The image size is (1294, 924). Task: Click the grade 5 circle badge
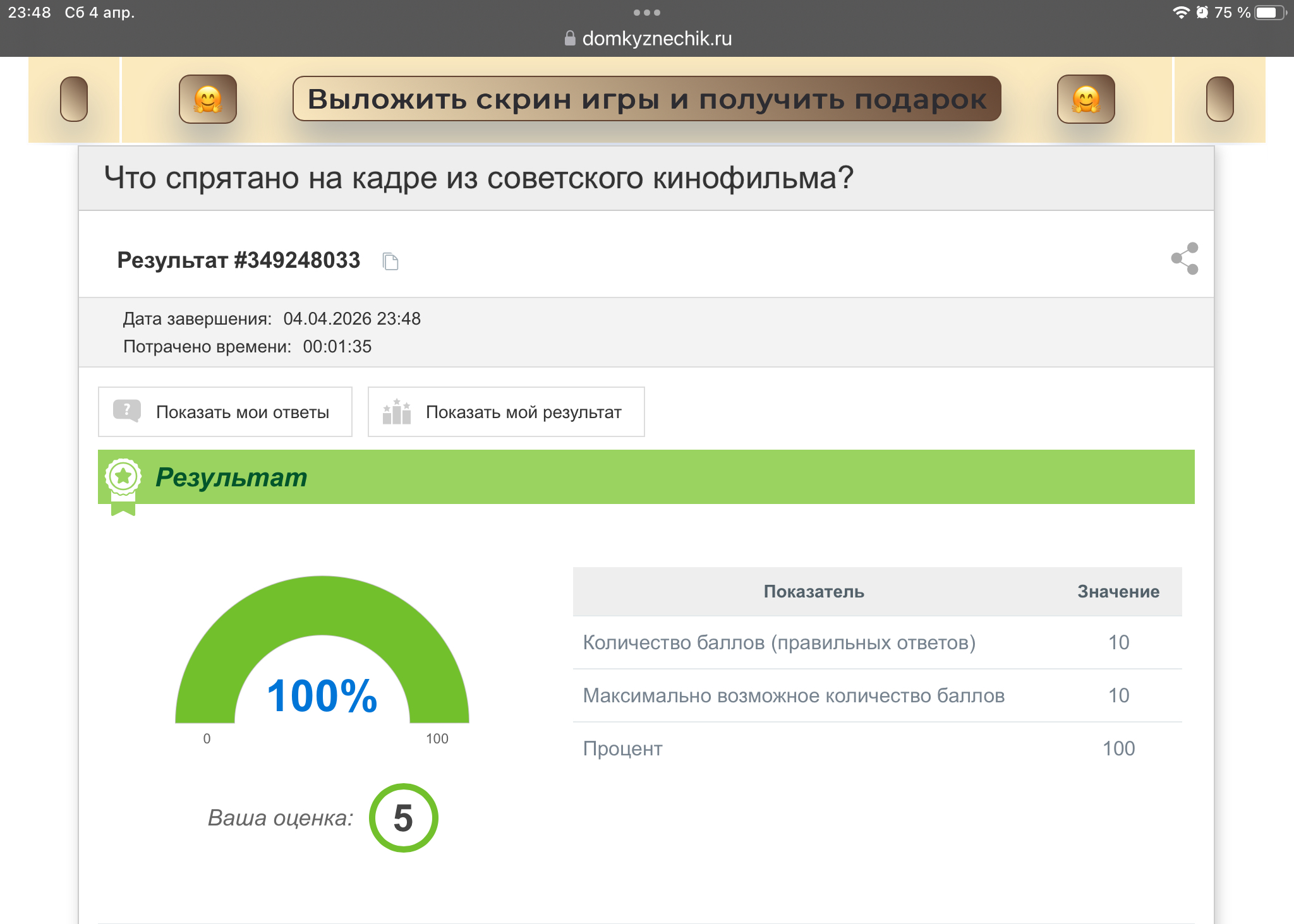point(403,818)
